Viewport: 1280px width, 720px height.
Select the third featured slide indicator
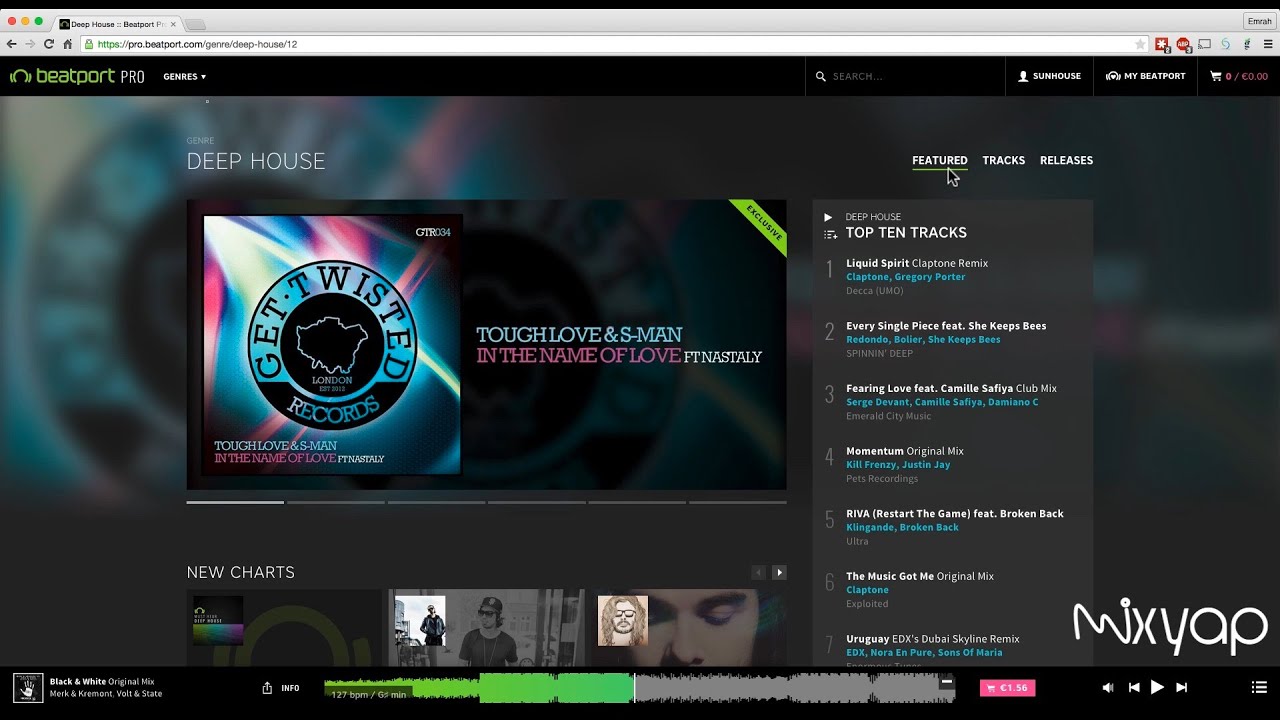coord(436,502)
